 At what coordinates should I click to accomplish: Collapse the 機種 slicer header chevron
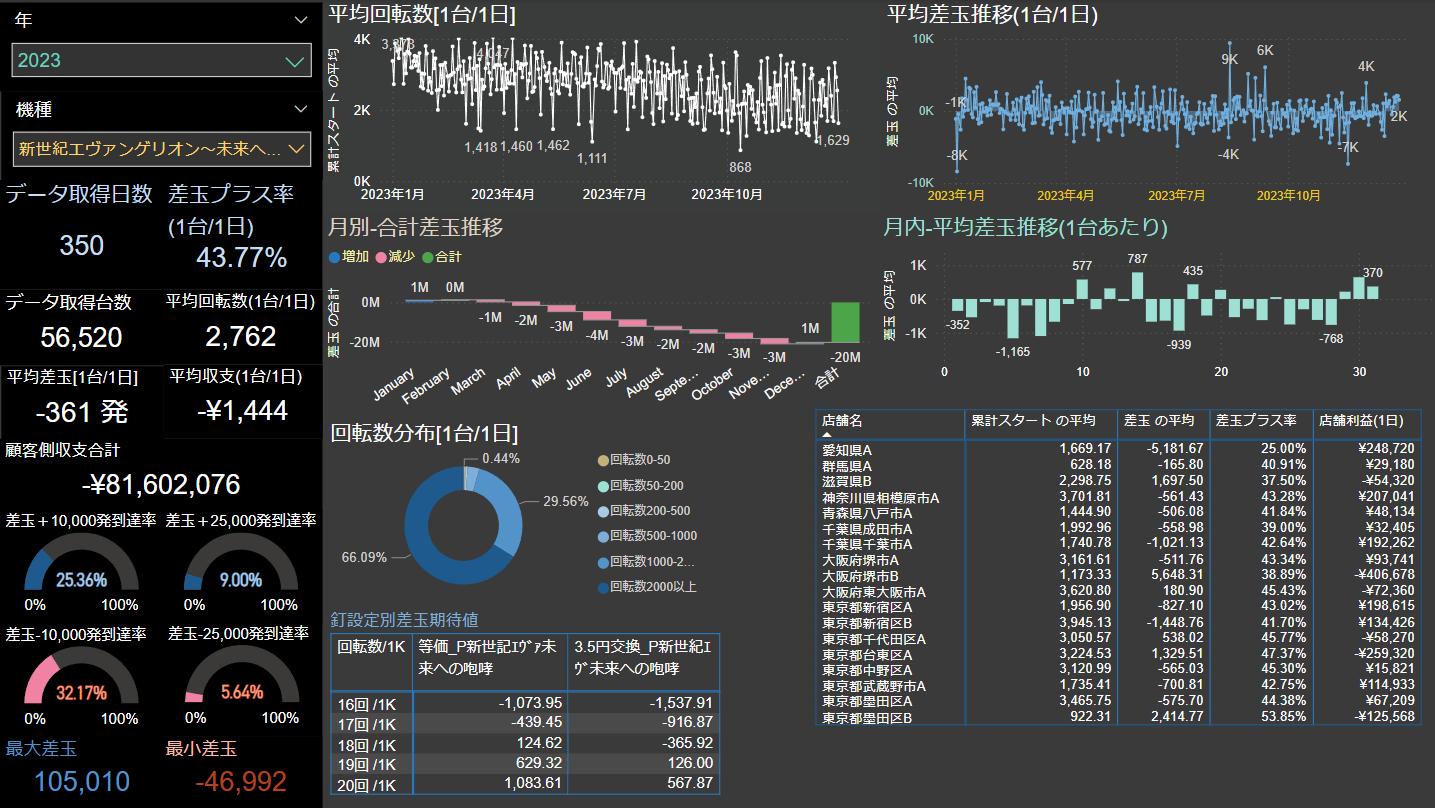(x=301, y=109)
